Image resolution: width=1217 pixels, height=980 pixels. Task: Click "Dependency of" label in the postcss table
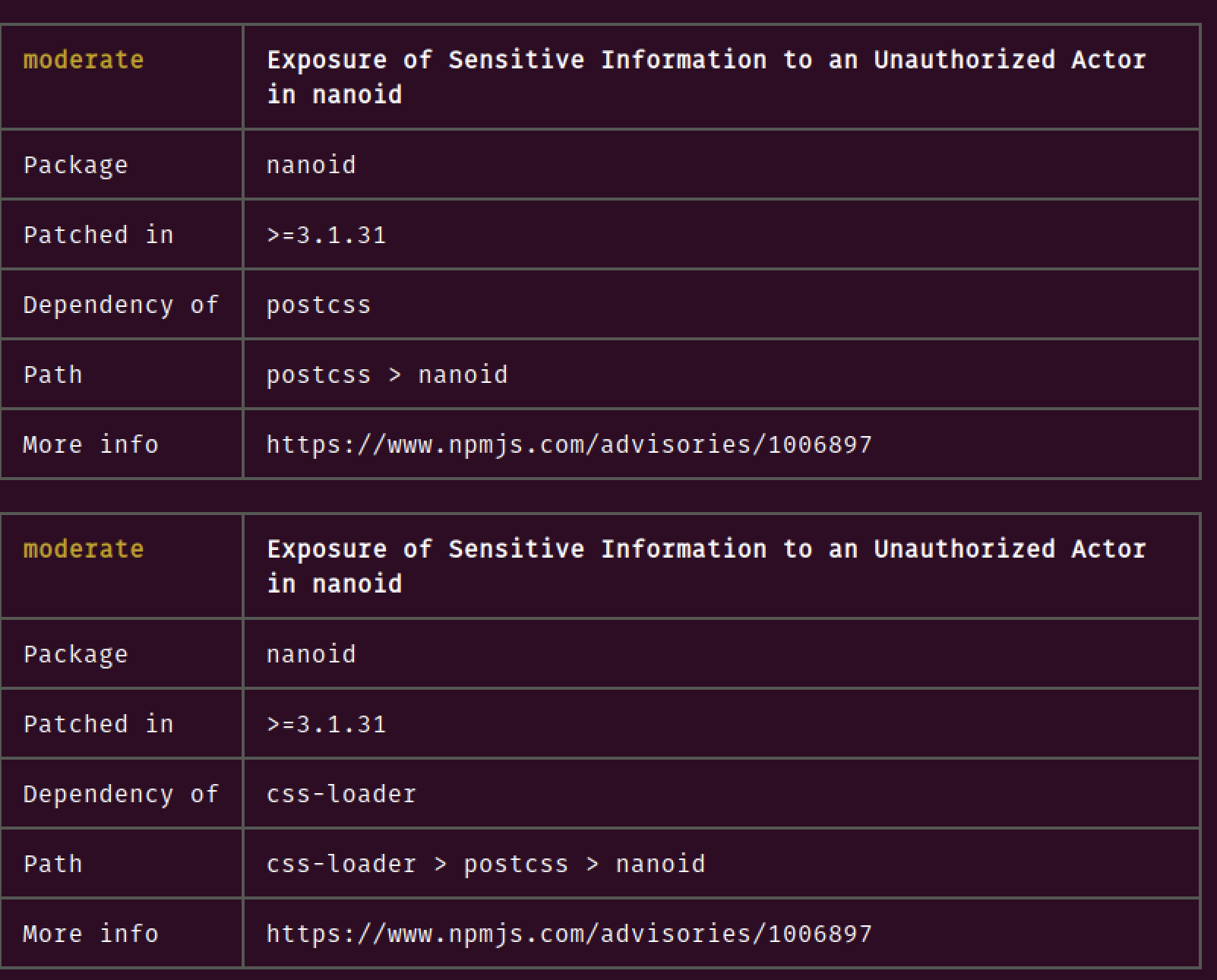point(122,305)
